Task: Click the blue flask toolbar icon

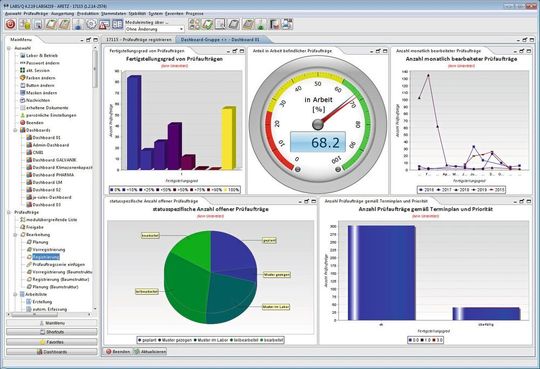Action: pyautogui.click(x=78, y=24)
